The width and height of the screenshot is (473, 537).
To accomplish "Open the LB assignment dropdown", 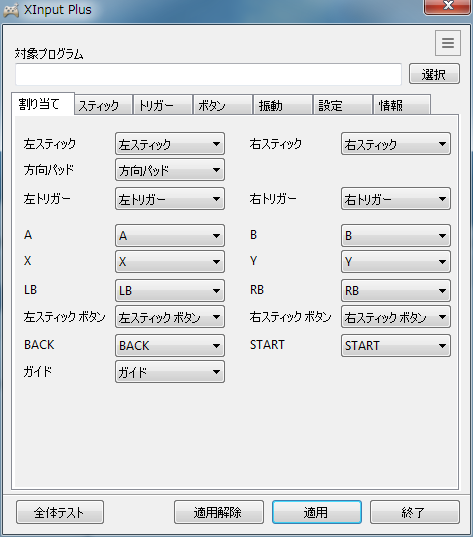I will pos(170,291).
